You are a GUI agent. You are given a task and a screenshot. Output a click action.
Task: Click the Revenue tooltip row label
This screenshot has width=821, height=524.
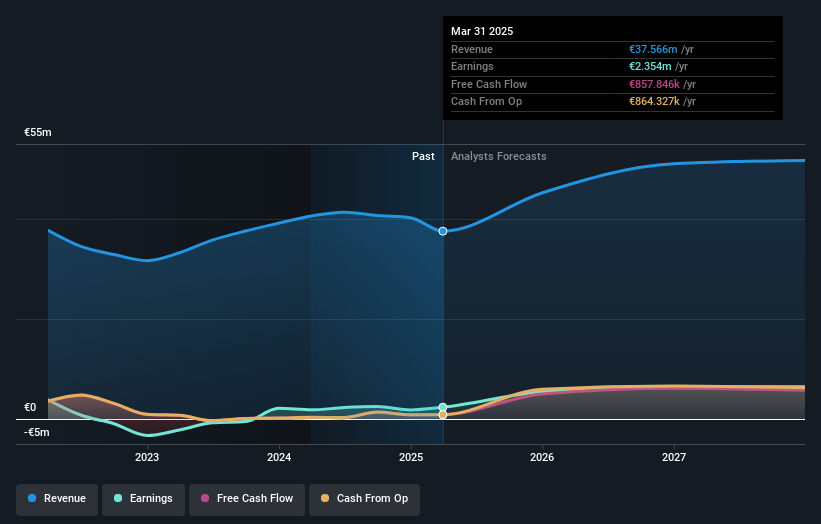[472, 49]
